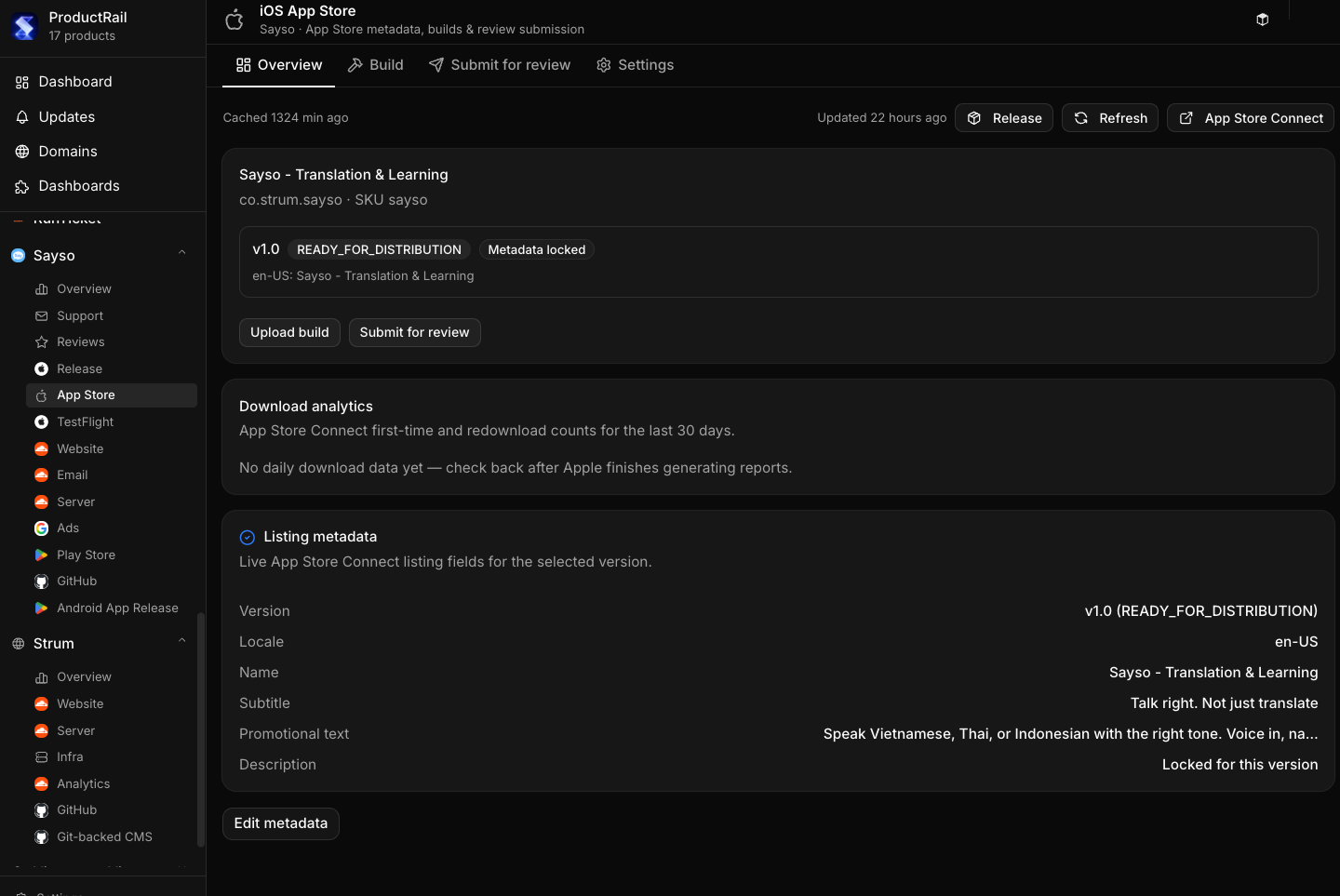Screen dimensions: 1340x896
Task: Switch to the Settings tab
Action: [635, 65]
